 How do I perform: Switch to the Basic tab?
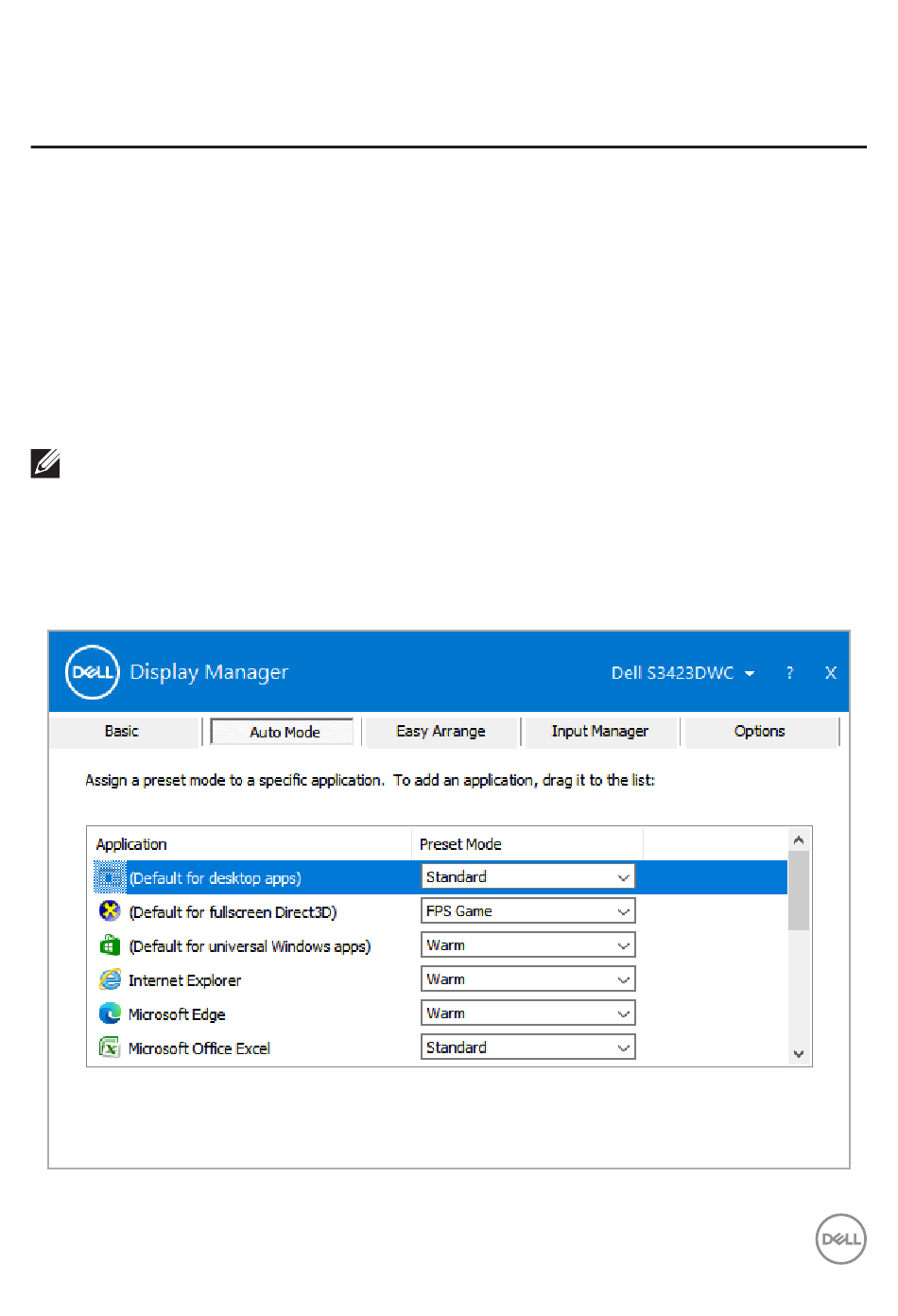pyautogui.click(x=122, y=732)
